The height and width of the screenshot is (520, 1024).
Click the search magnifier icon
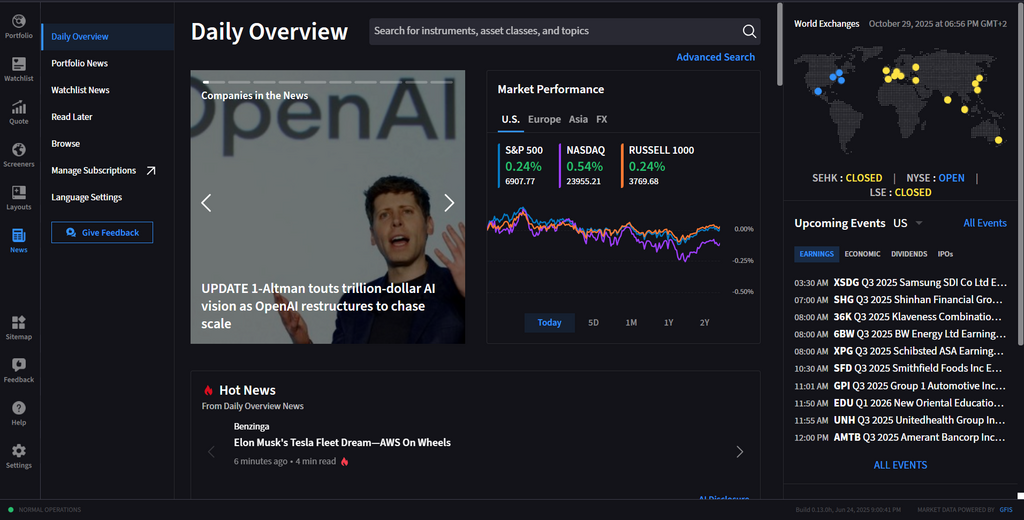coord(749,31)
